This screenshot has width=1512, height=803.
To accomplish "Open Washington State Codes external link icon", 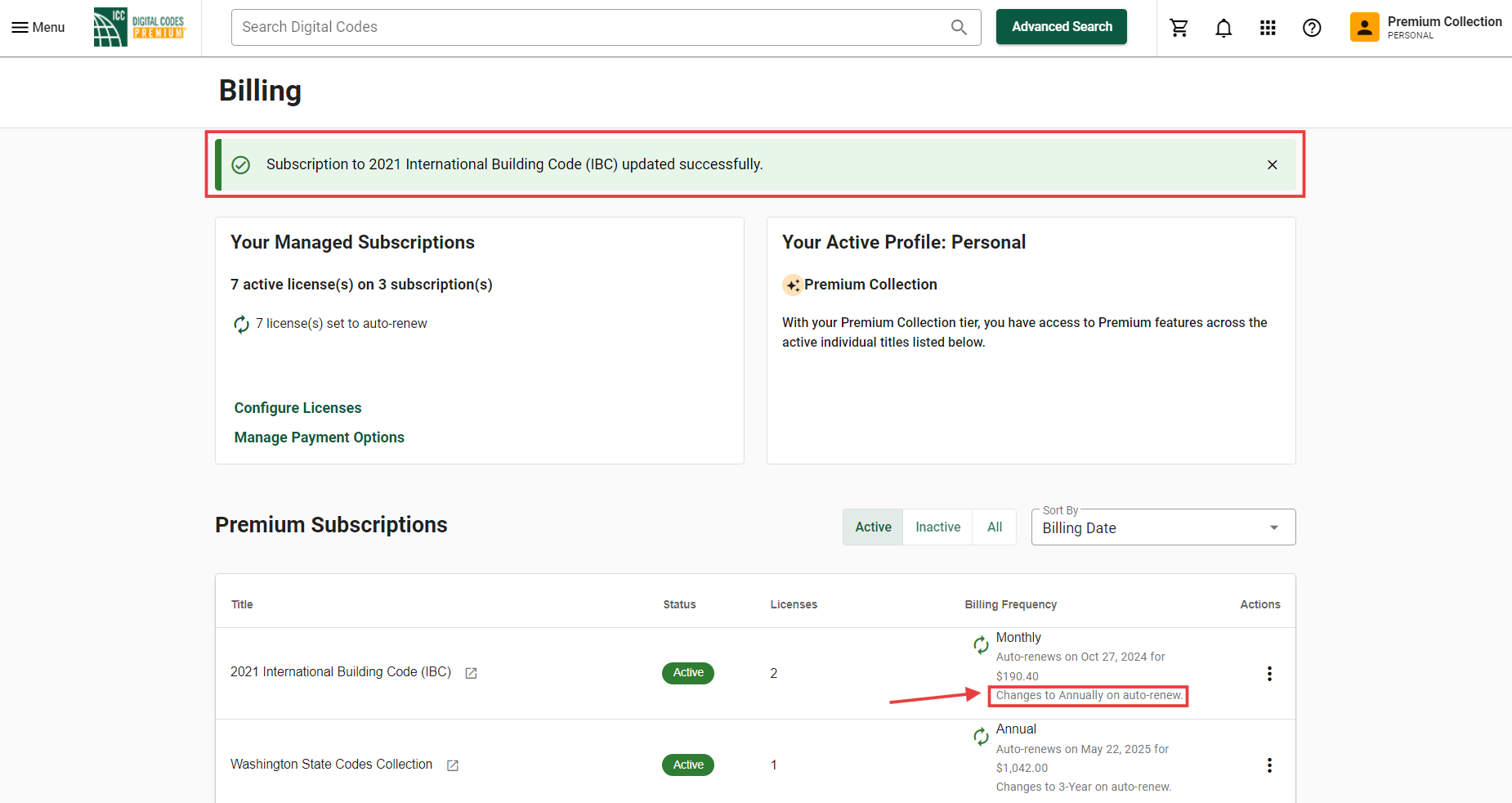I will pos(452,765).
